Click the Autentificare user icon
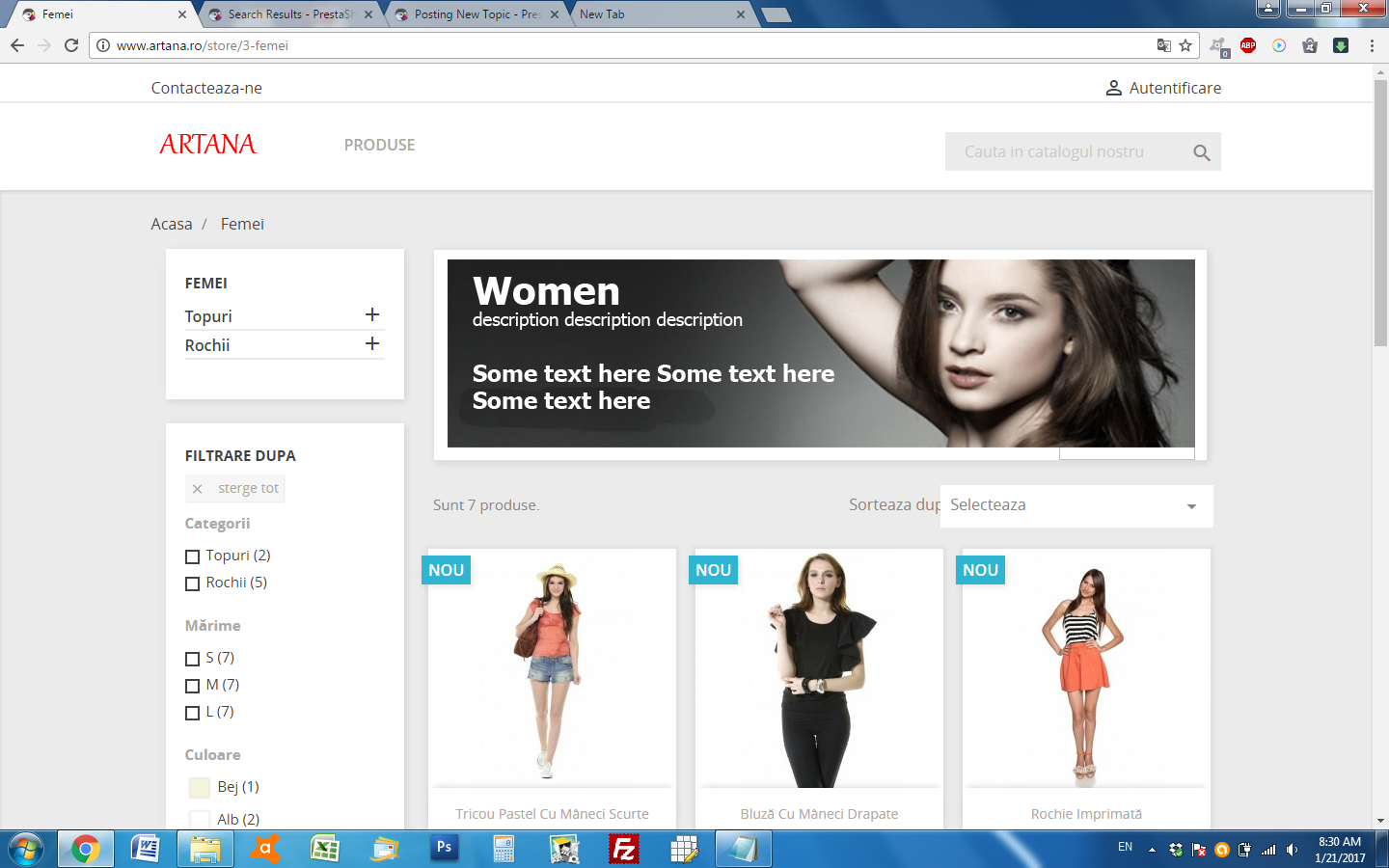This screenshot has height=868, width=1389. [1113, 88]
